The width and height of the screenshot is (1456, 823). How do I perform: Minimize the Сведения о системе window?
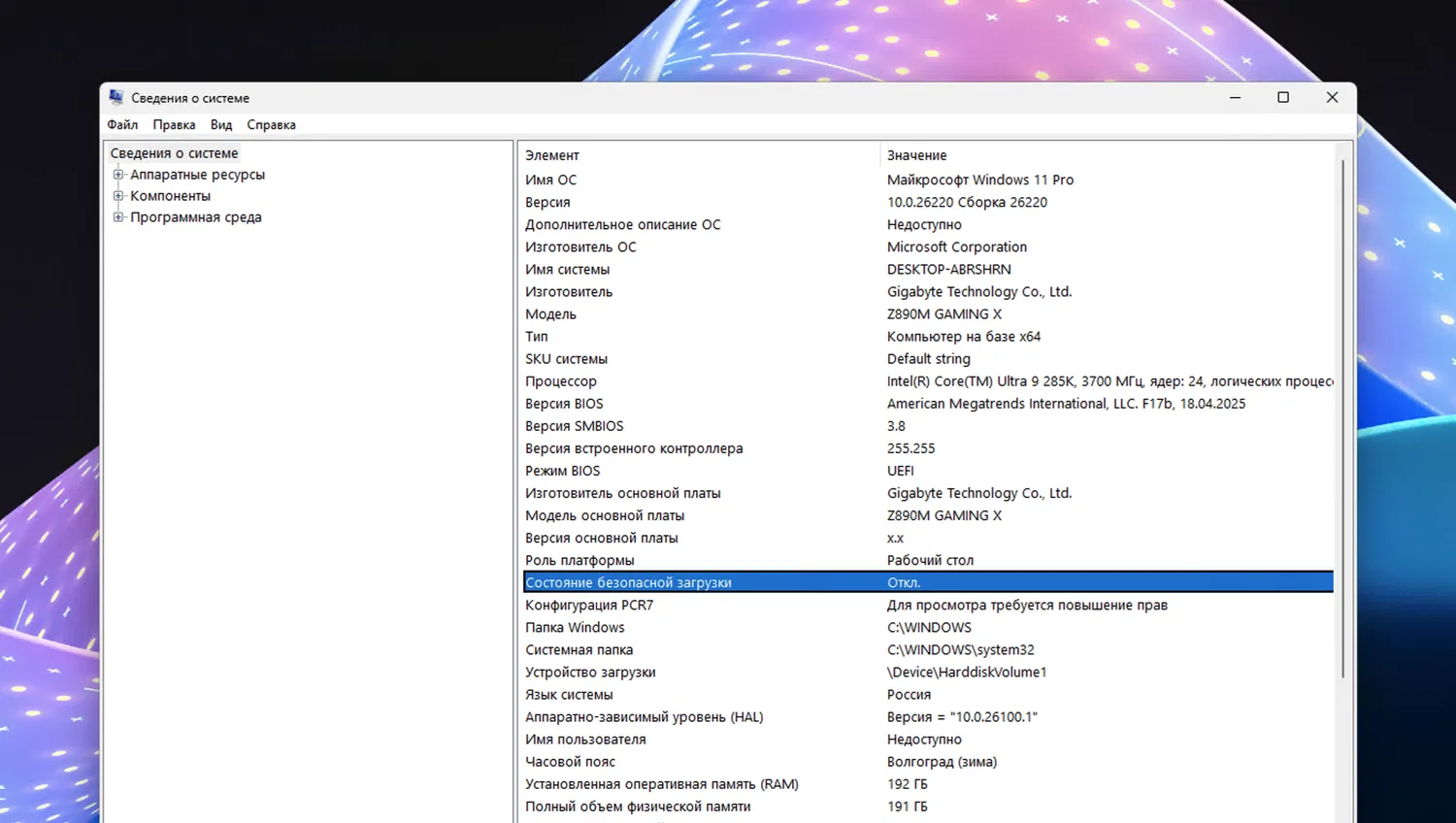click(1235, 97)
